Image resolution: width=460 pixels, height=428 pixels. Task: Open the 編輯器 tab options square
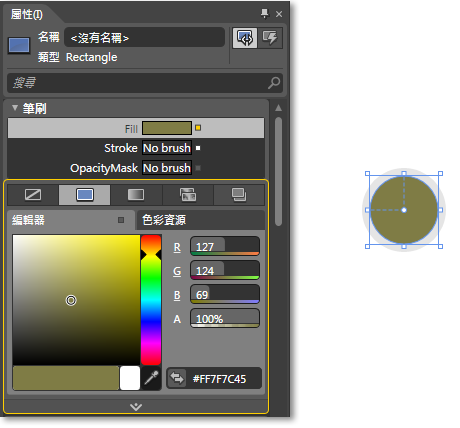coord(121,220)
